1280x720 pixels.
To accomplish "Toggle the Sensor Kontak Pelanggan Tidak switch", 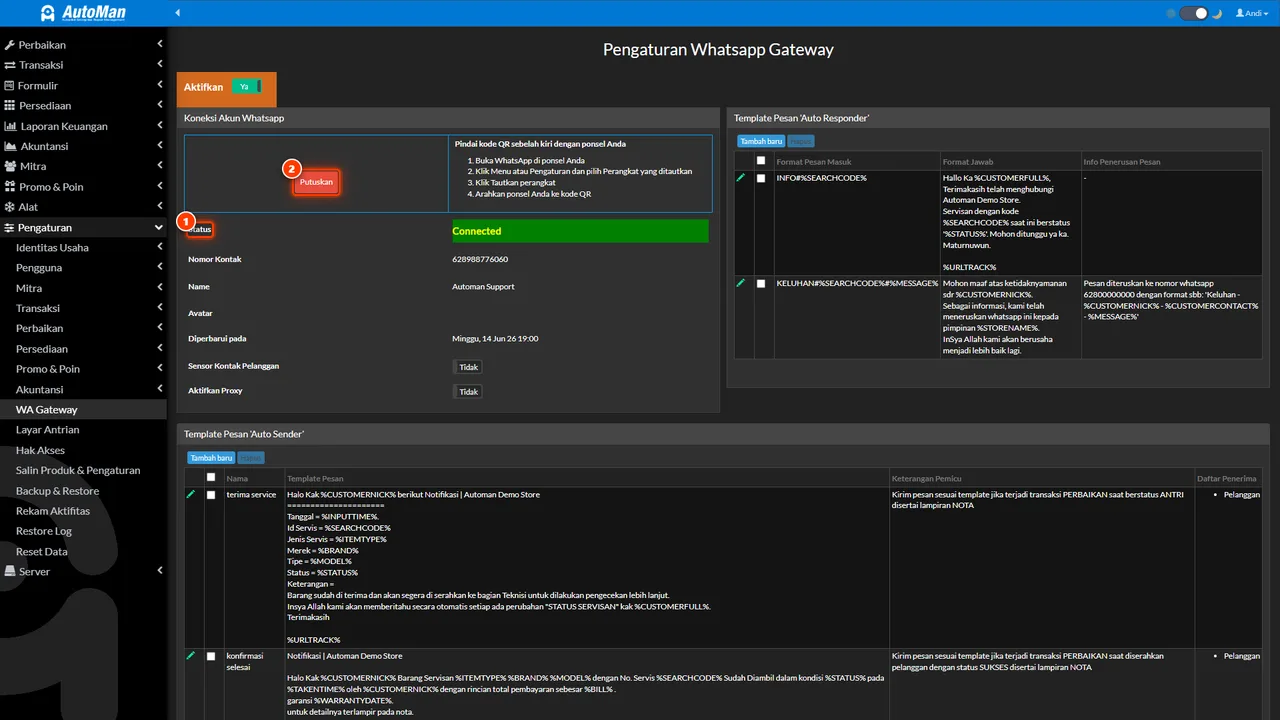I will pos(468,367).
